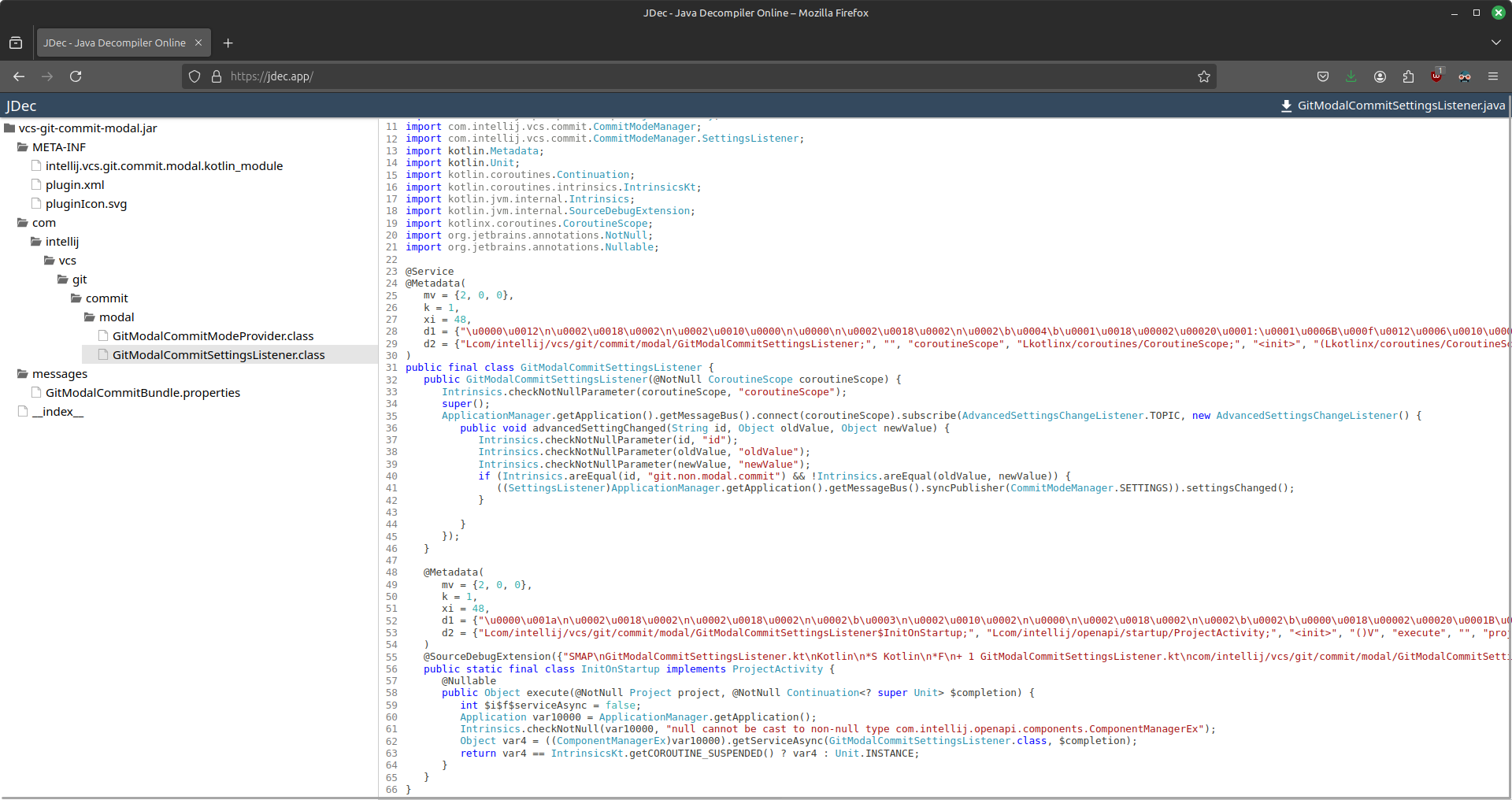Open Firefox application menu
The image size is (1512, 800).
[x=1493, y=76]
